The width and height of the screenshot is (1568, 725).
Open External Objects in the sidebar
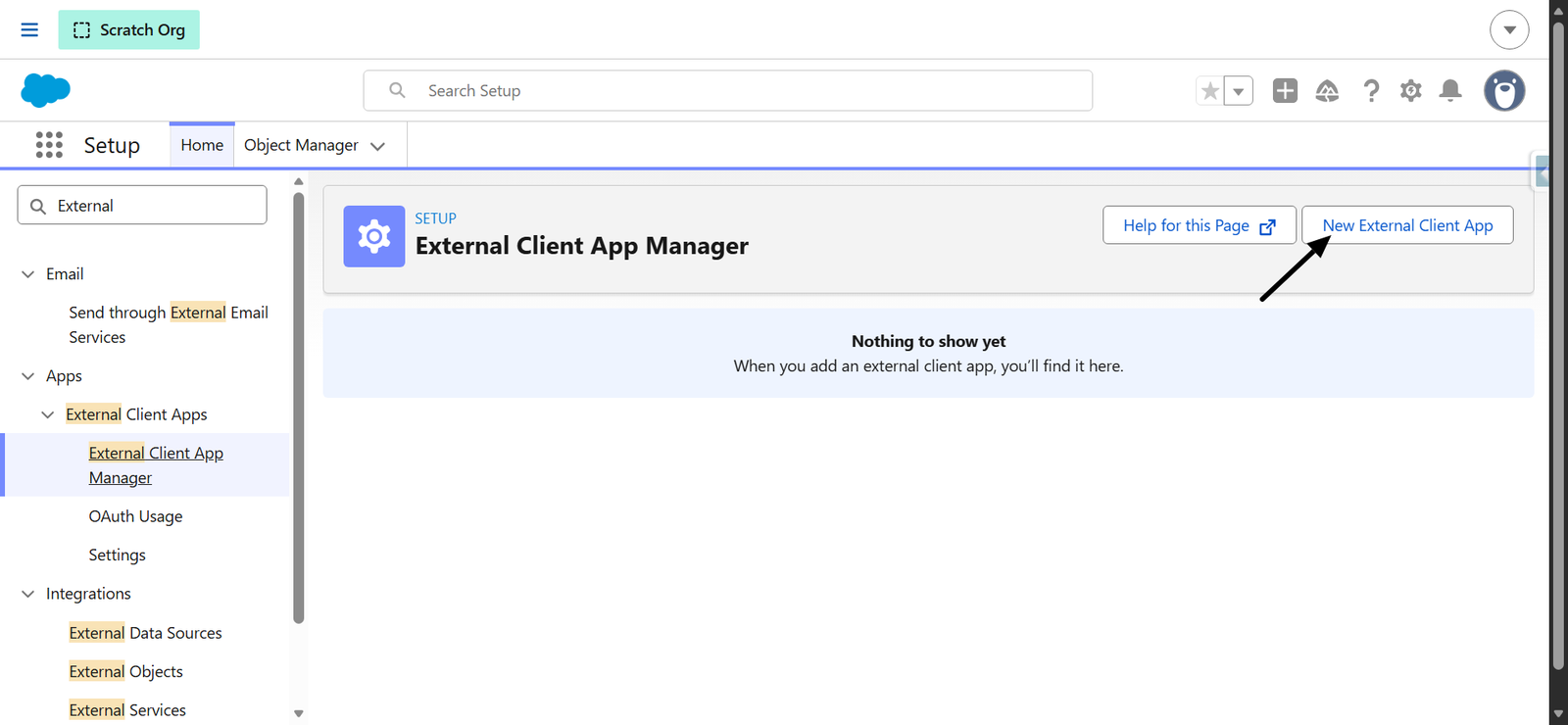click(125, 671)
